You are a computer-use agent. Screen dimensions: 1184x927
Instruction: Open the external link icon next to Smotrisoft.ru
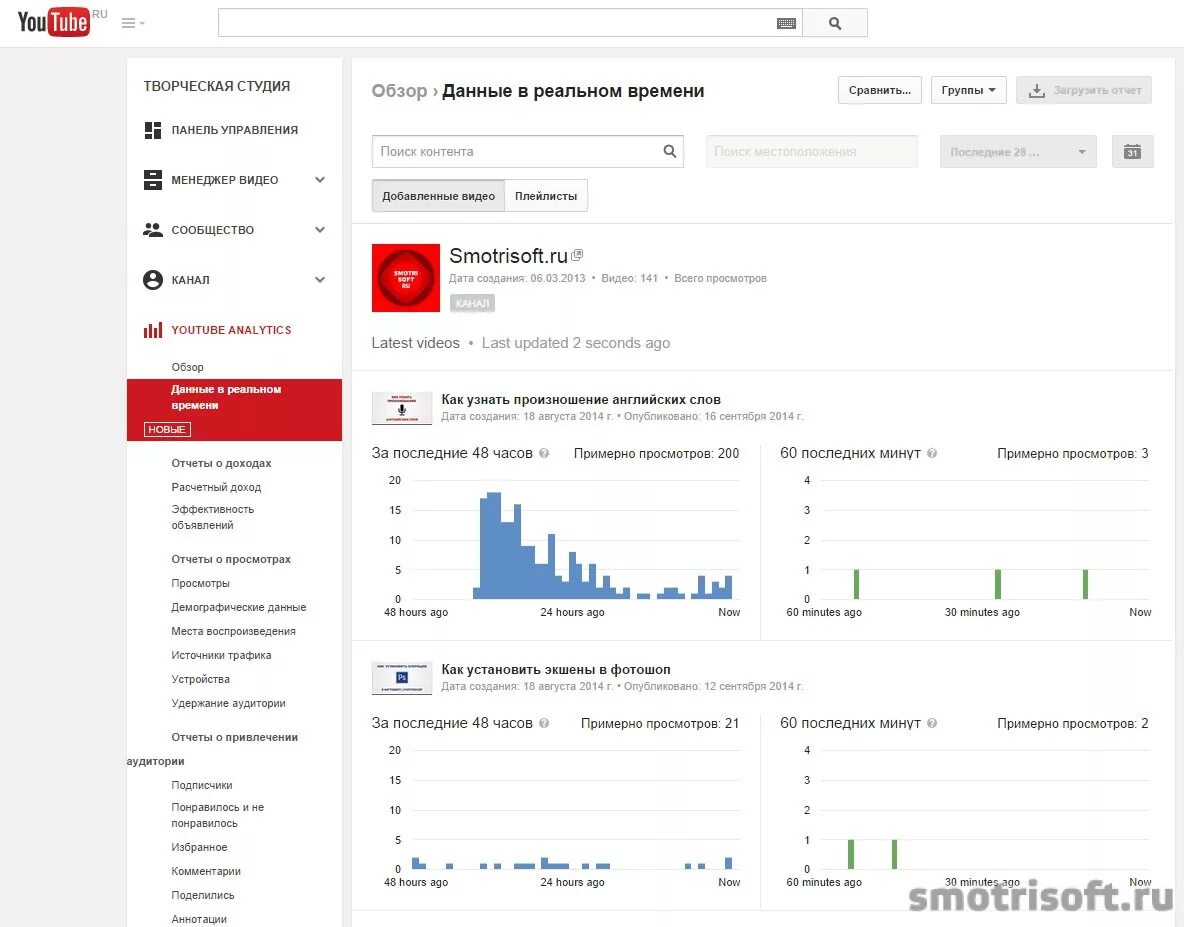(578, 255)
